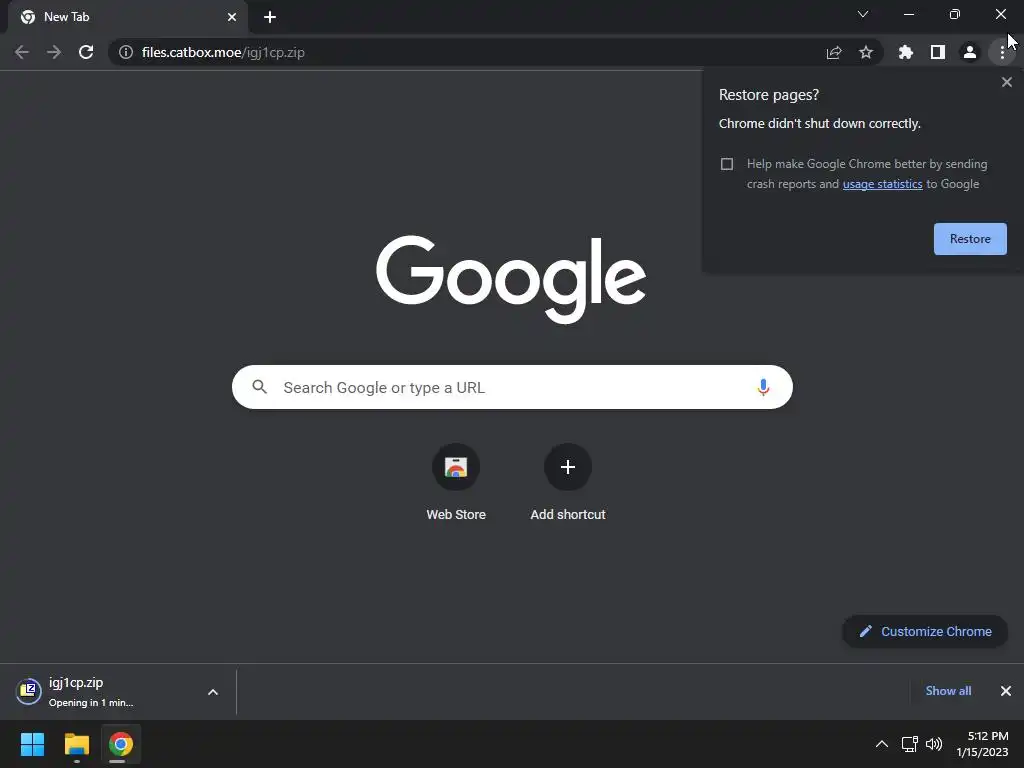This screenshot has height=768, width=1024.
Task: Select the New Tab tab
Action: tap(128, 17)
